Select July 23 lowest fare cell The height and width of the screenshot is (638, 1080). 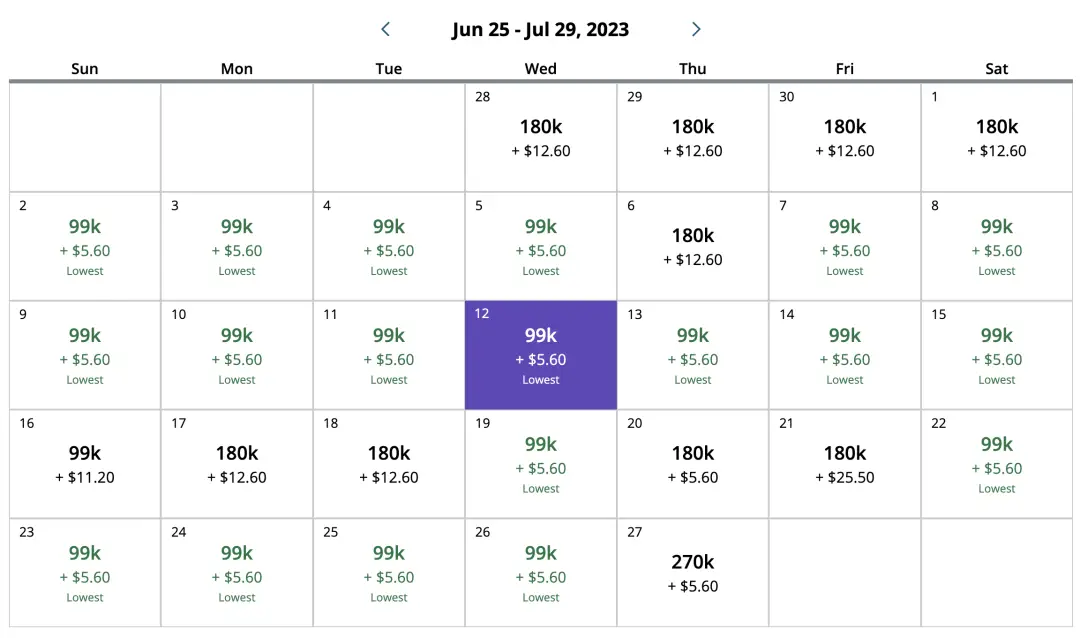pyautogui.click(x=85, y=573)
